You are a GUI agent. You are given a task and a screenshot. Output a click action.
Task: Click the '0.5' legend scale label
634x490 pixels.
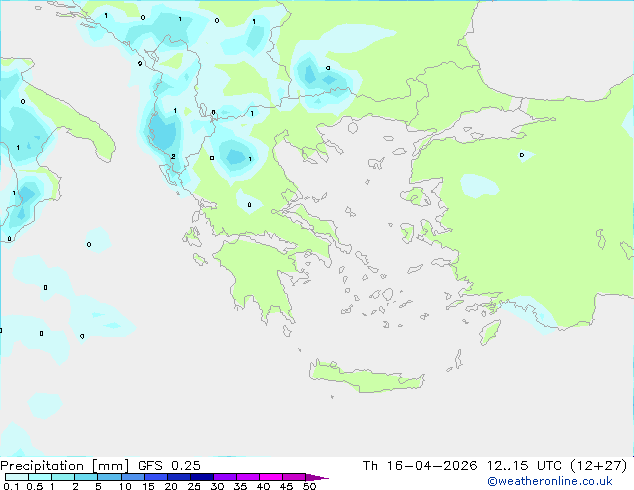[x=34, y=486]
